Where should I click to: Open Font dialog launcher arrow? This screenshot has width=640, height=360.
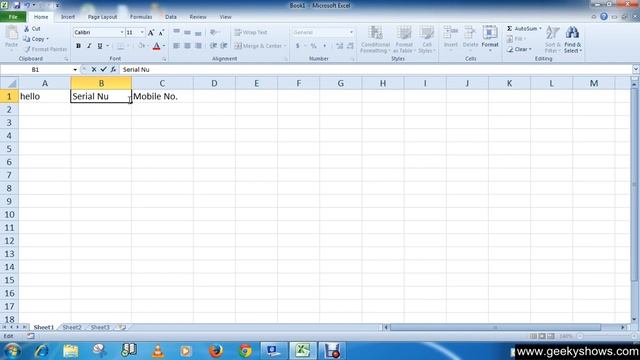[x=164, y=59]
